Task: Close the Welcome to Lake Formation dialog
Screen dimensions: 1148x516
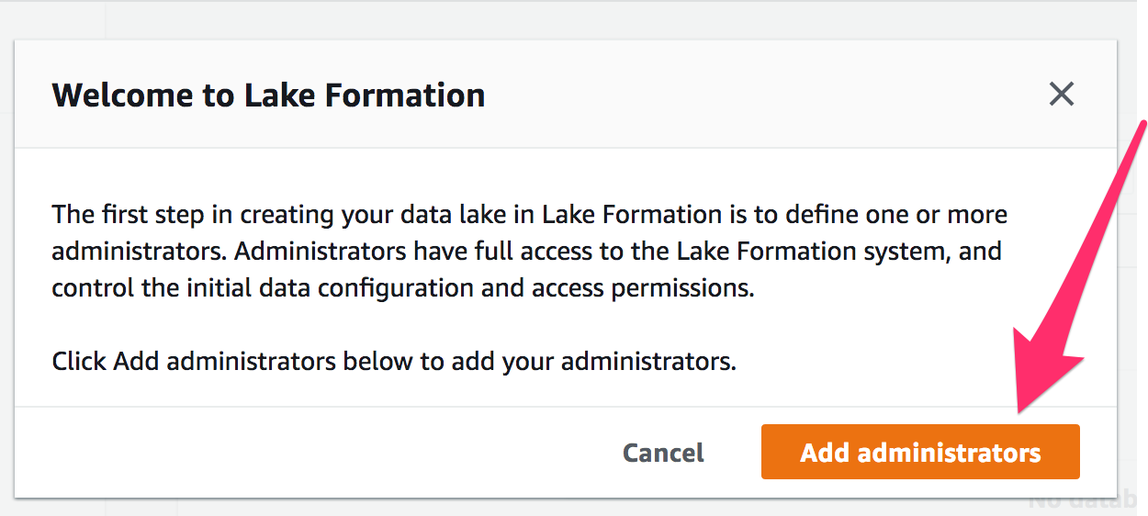Action: point(1061,95)
